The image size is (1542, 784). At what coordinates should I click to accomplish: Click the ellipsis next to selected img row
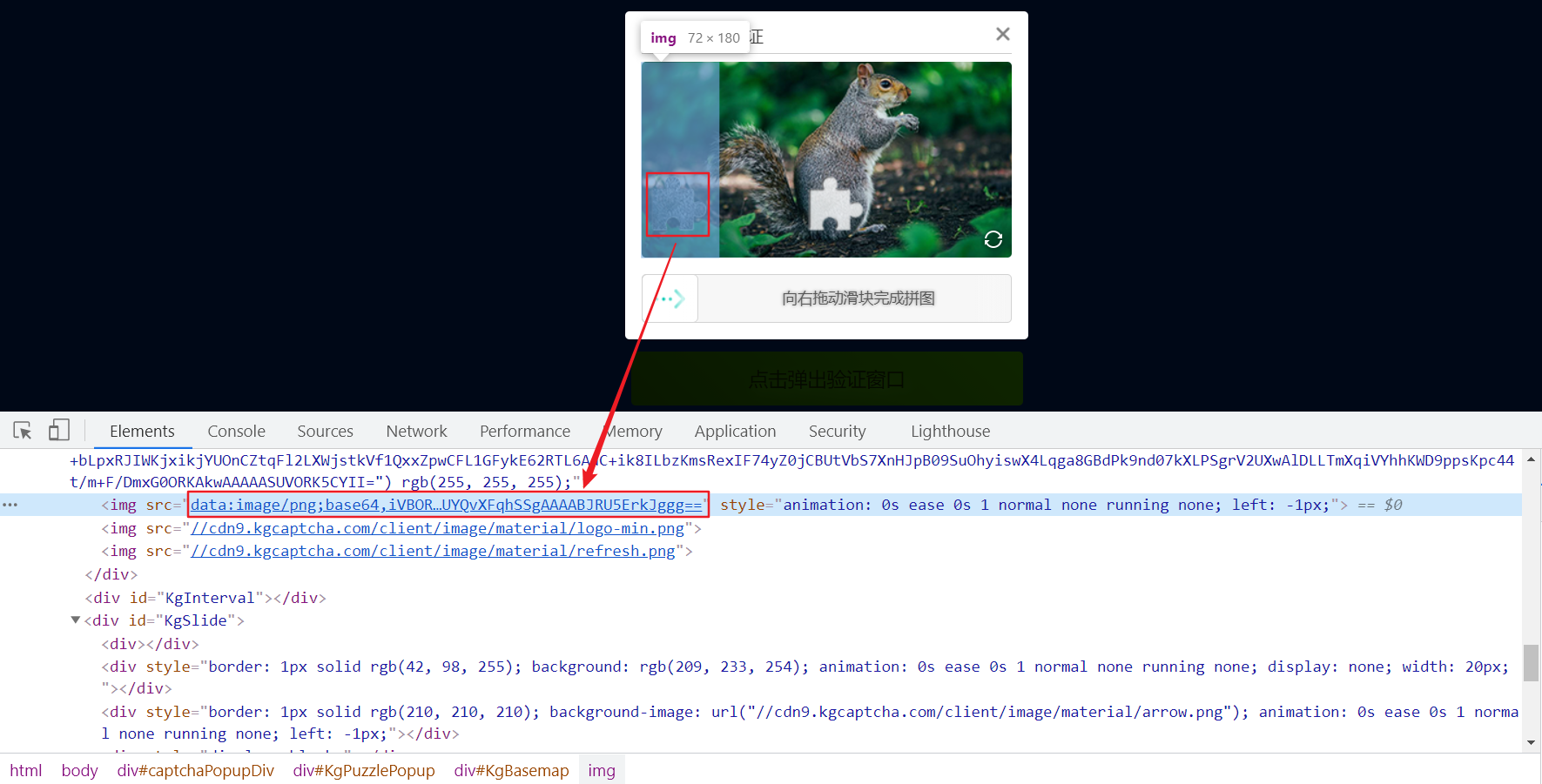(10, 505)
